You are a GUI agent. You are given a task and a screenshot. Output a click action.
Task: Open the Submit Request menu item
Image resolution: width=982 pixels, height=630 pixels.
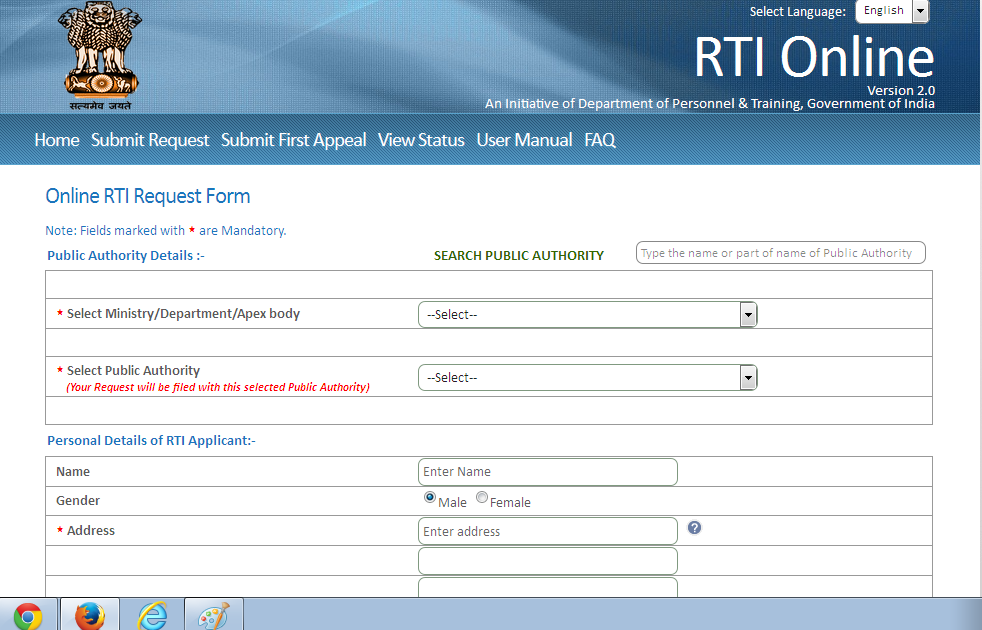point(150,140)
